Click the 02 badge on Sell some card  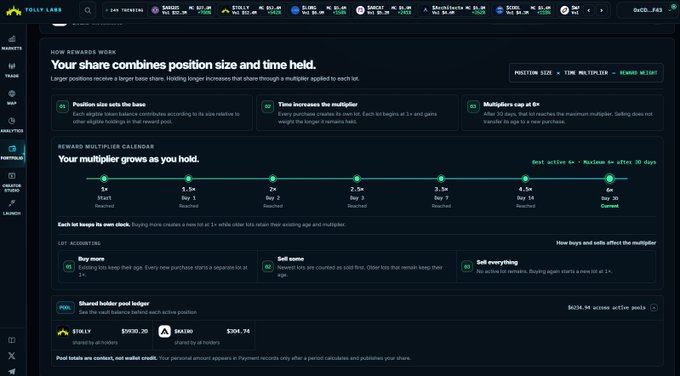point(268,267)
